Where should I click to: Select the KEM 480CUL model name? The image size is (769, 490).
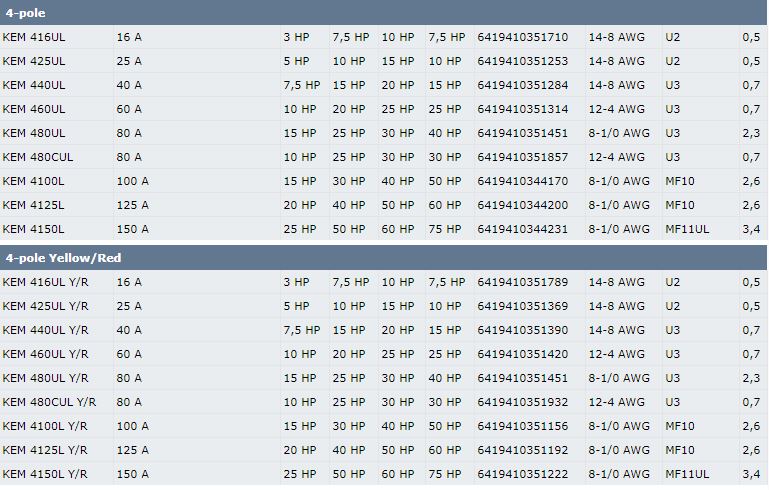[38, 157]
